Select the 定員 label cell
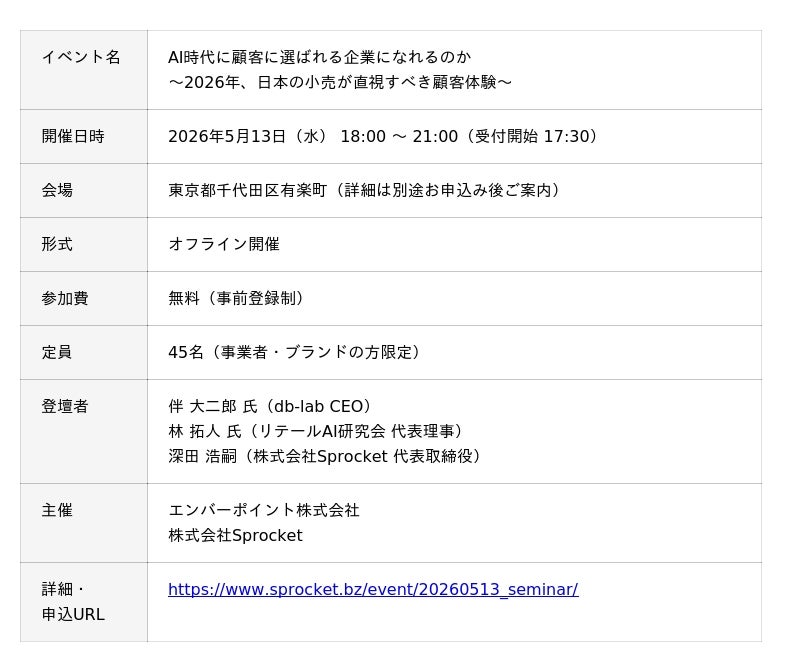 point(57,352)
